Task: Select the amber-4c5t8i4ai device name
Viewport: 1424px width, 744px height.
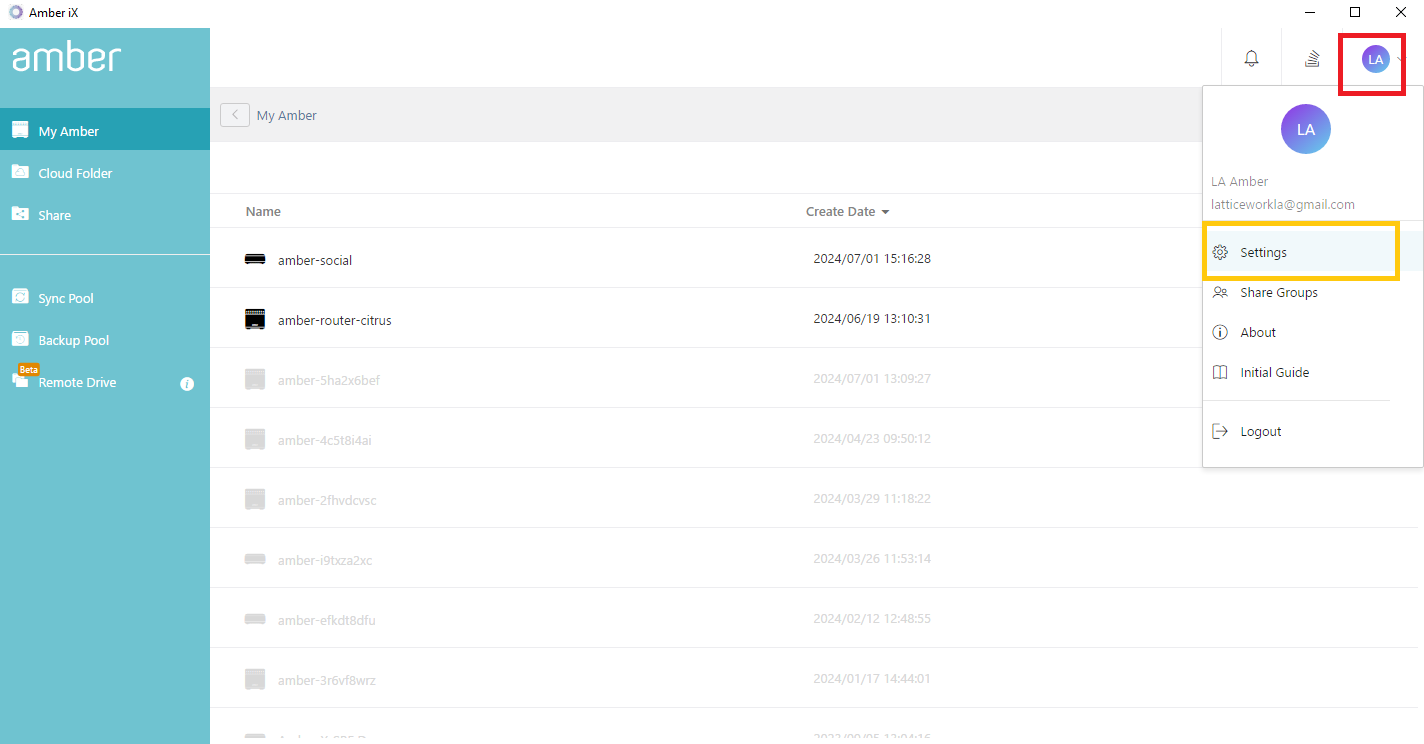Action: pos(325,440)
